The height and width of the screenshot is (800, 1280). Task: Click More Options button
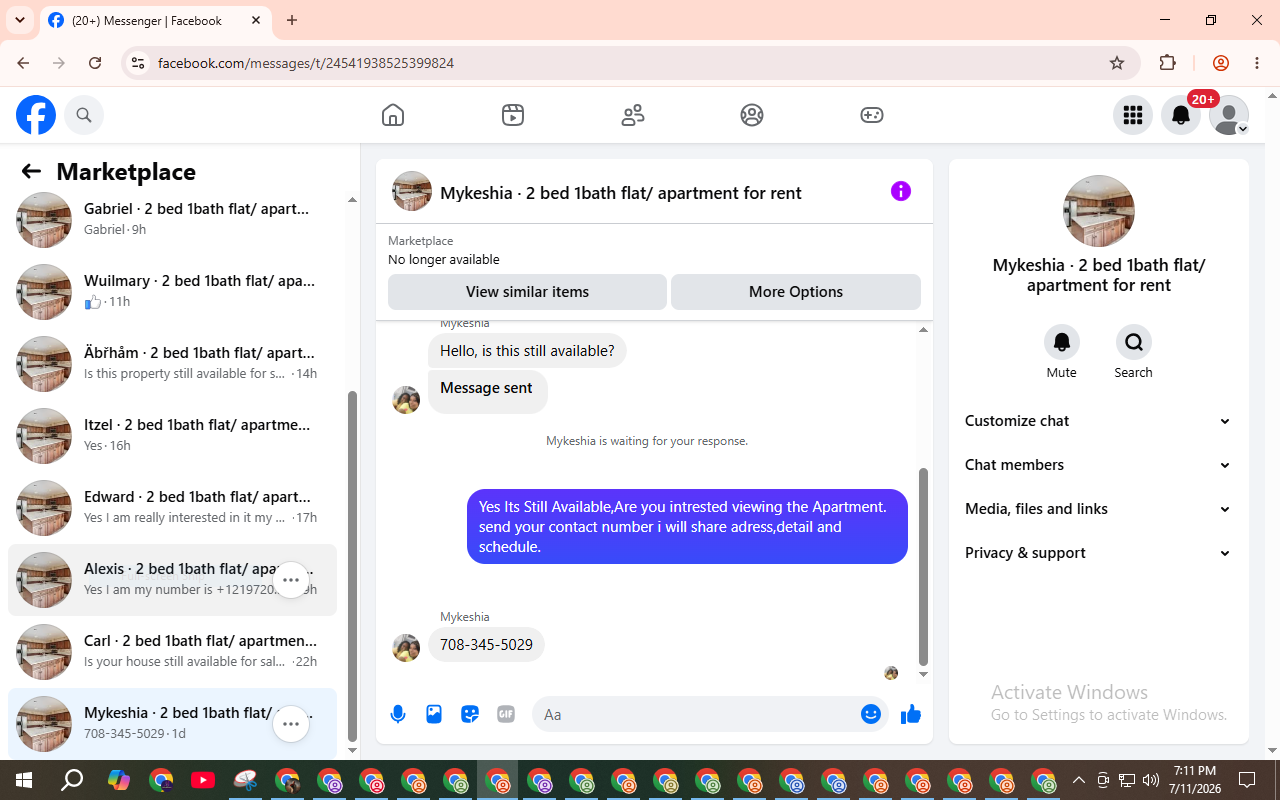point(796,292)
